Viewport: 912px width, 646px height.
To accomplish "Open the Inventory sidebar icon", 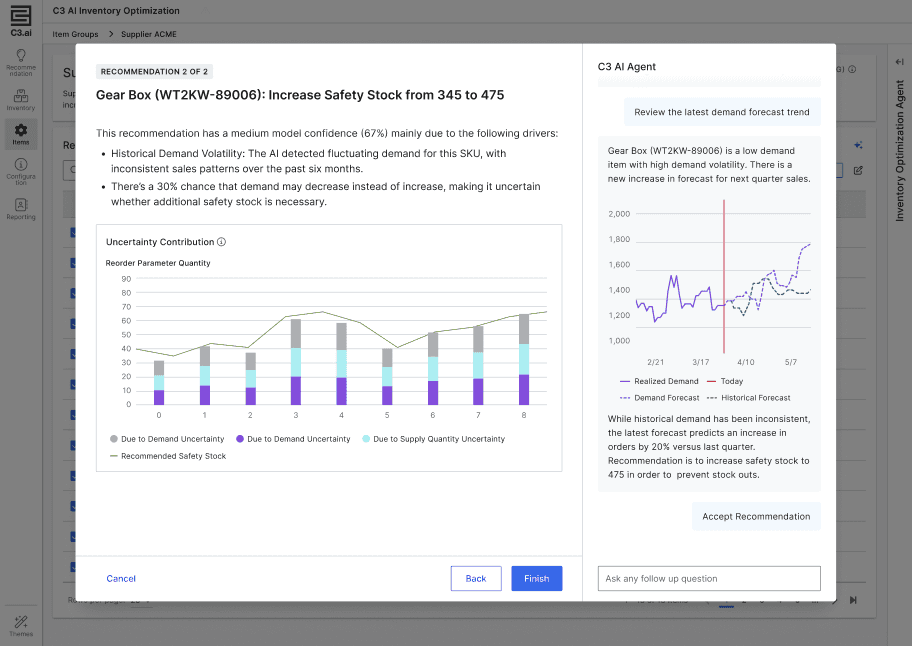I will click(x=21, y=100).
